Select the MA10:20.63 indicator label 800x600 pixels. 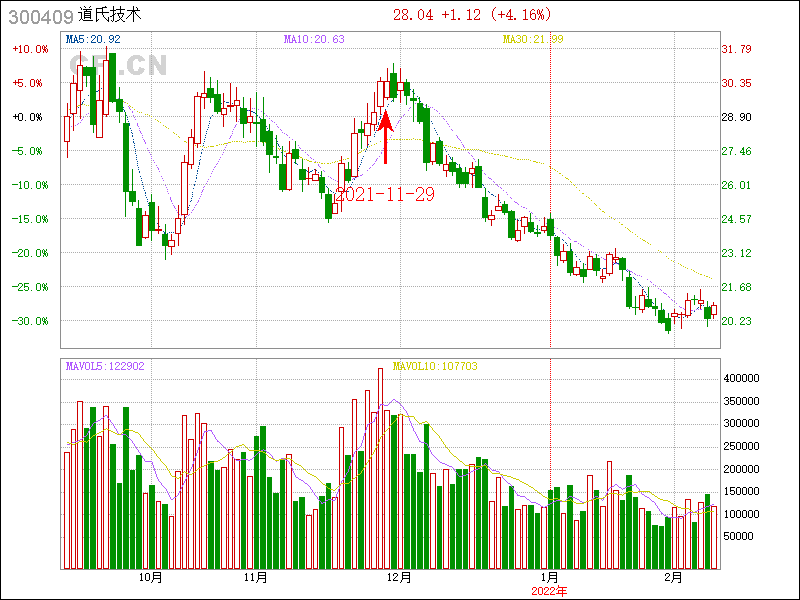314,39
